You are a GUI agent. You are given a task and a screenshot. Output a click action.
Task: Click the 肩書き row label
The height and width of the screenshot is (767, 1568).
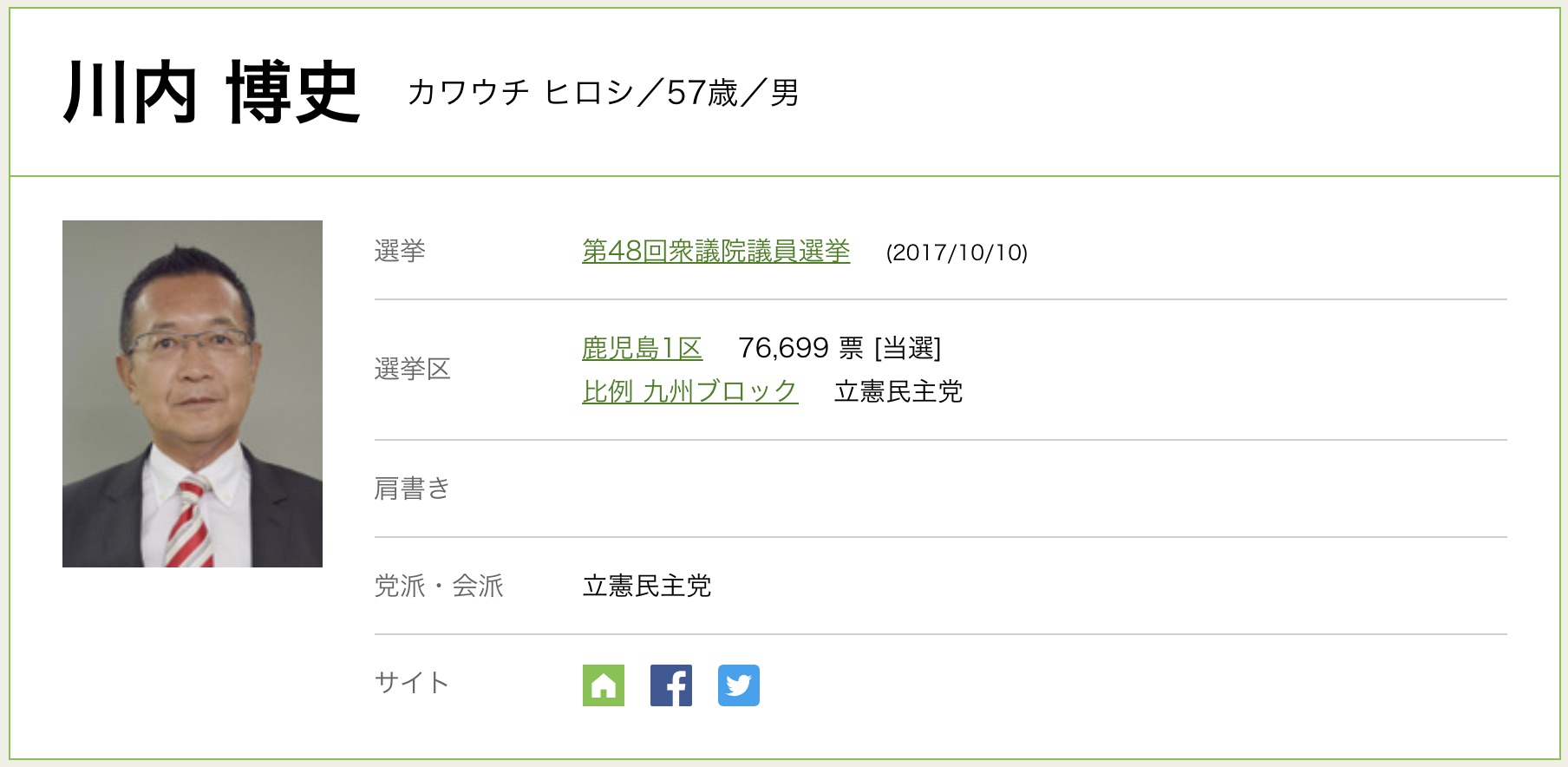pyautogui.click(x=412, y=489)
